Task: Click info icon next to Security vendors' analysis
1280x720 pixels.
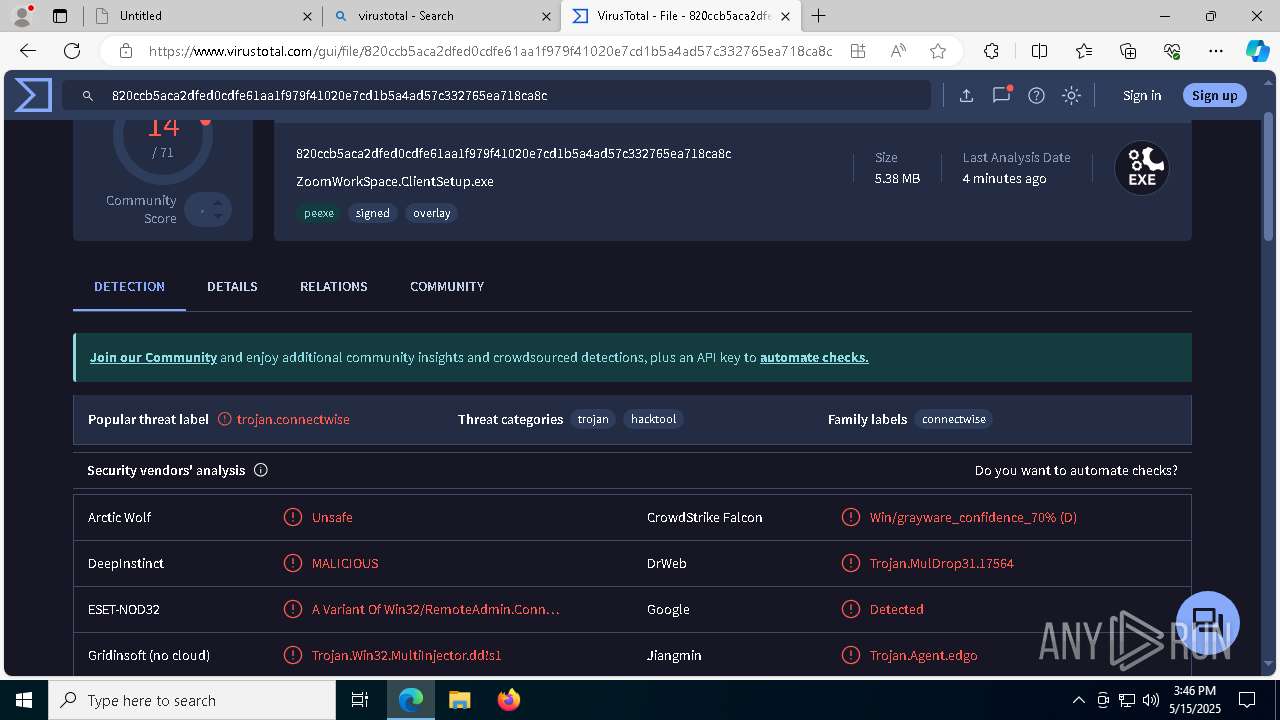Action: point(261,470)
